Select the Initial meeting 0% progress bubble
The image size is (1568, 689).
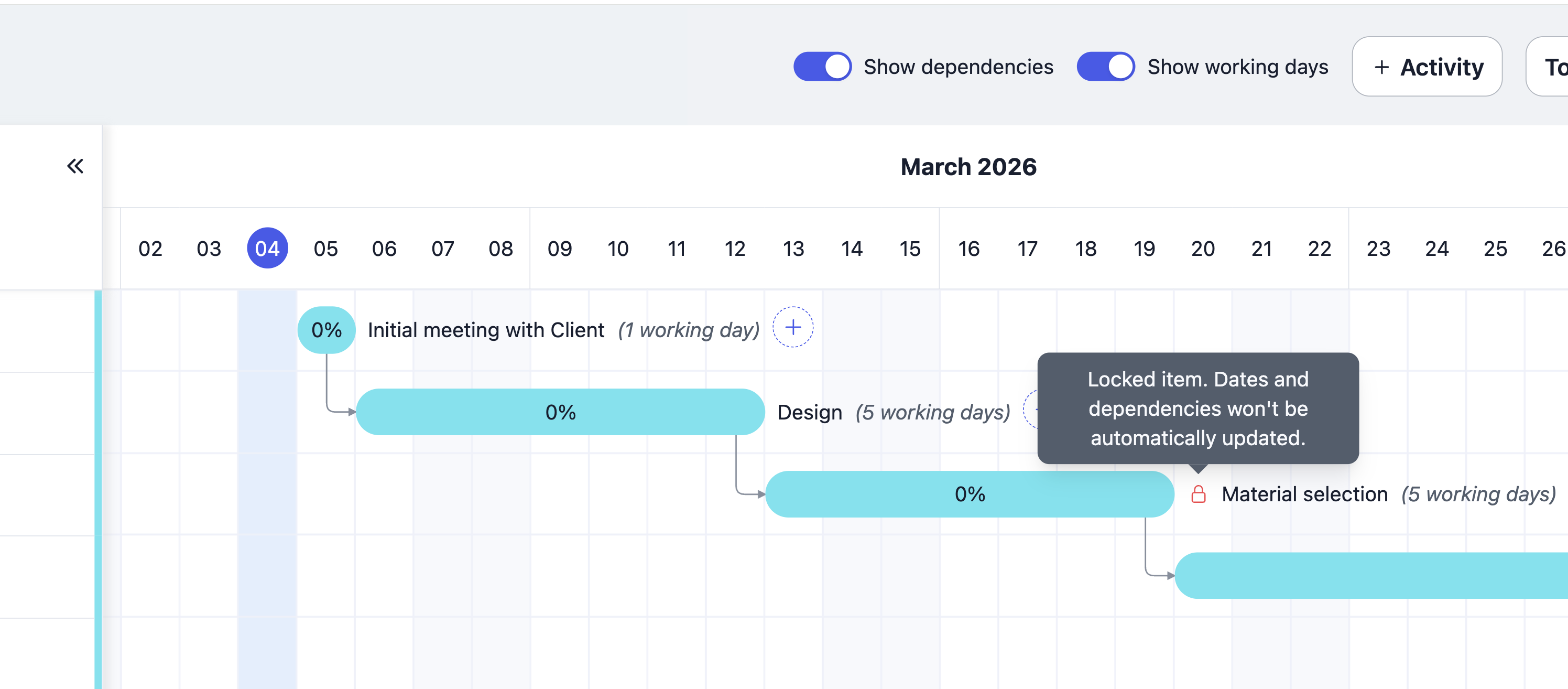tap(326, 330)
